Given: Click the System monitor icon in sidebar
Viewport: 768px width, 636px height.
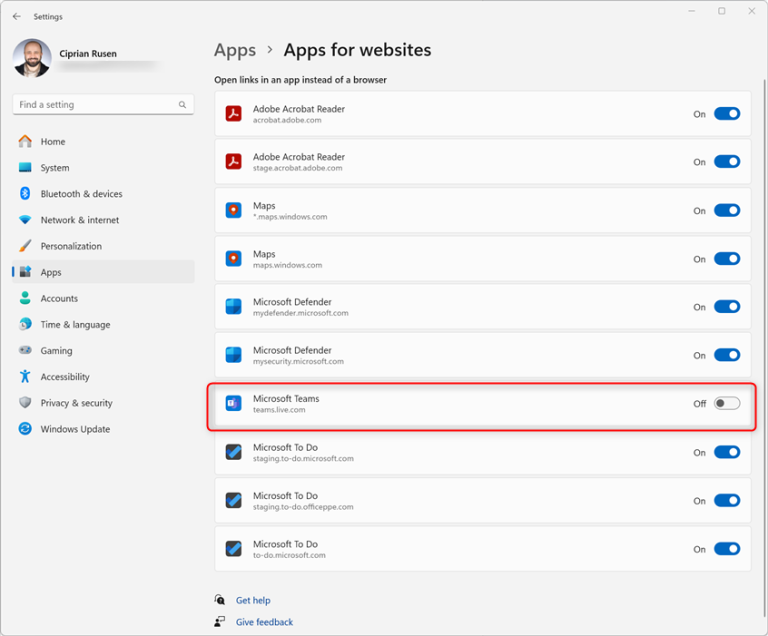Looking at the screenshot, I should pyautogui.click(x=25, y=168).
